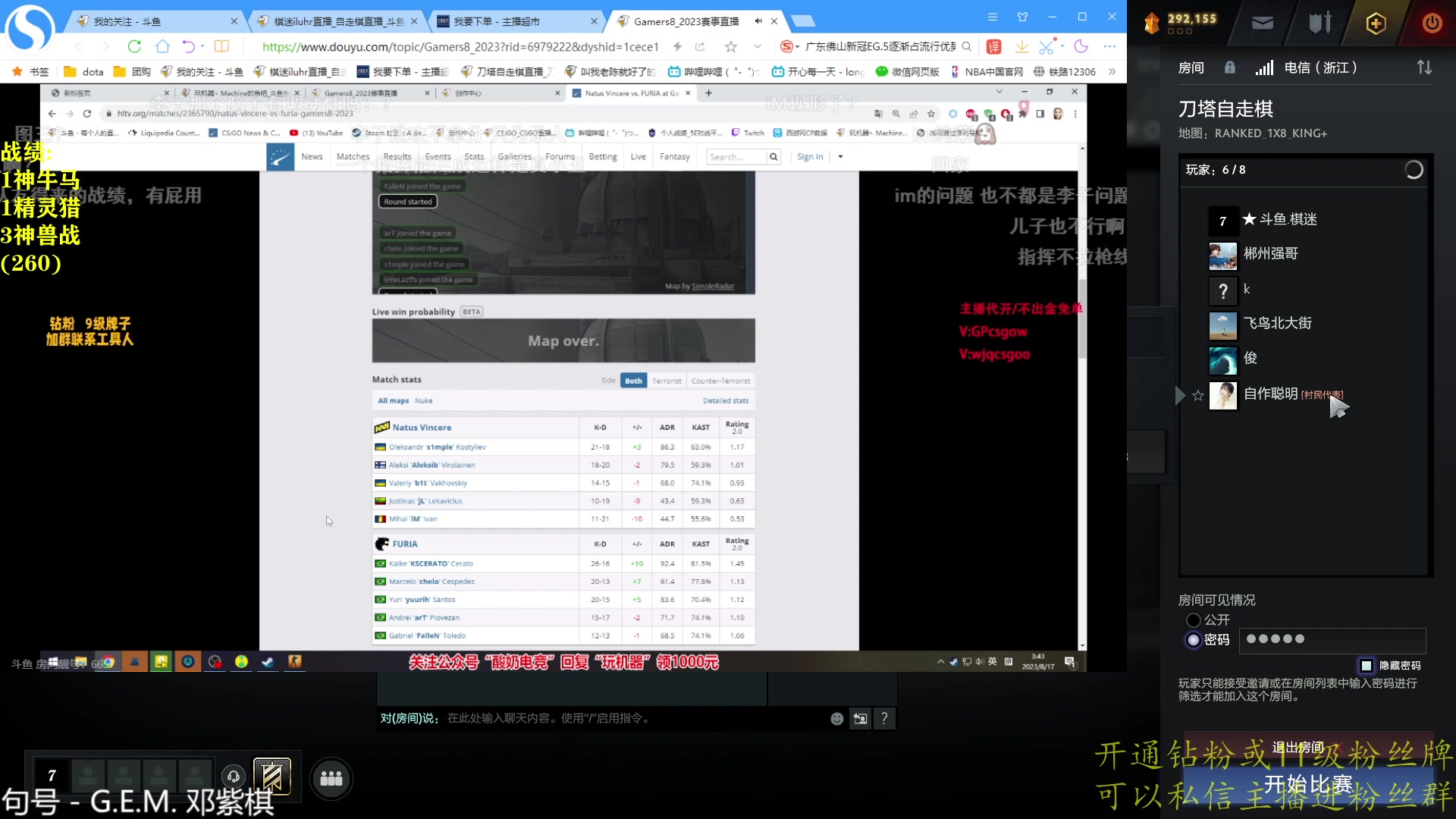The width and height of the screenshot is (1456, 819).
Task: Open the address bar history dropdown arrow
Action: pyautogui.click(x=757, y=47)
